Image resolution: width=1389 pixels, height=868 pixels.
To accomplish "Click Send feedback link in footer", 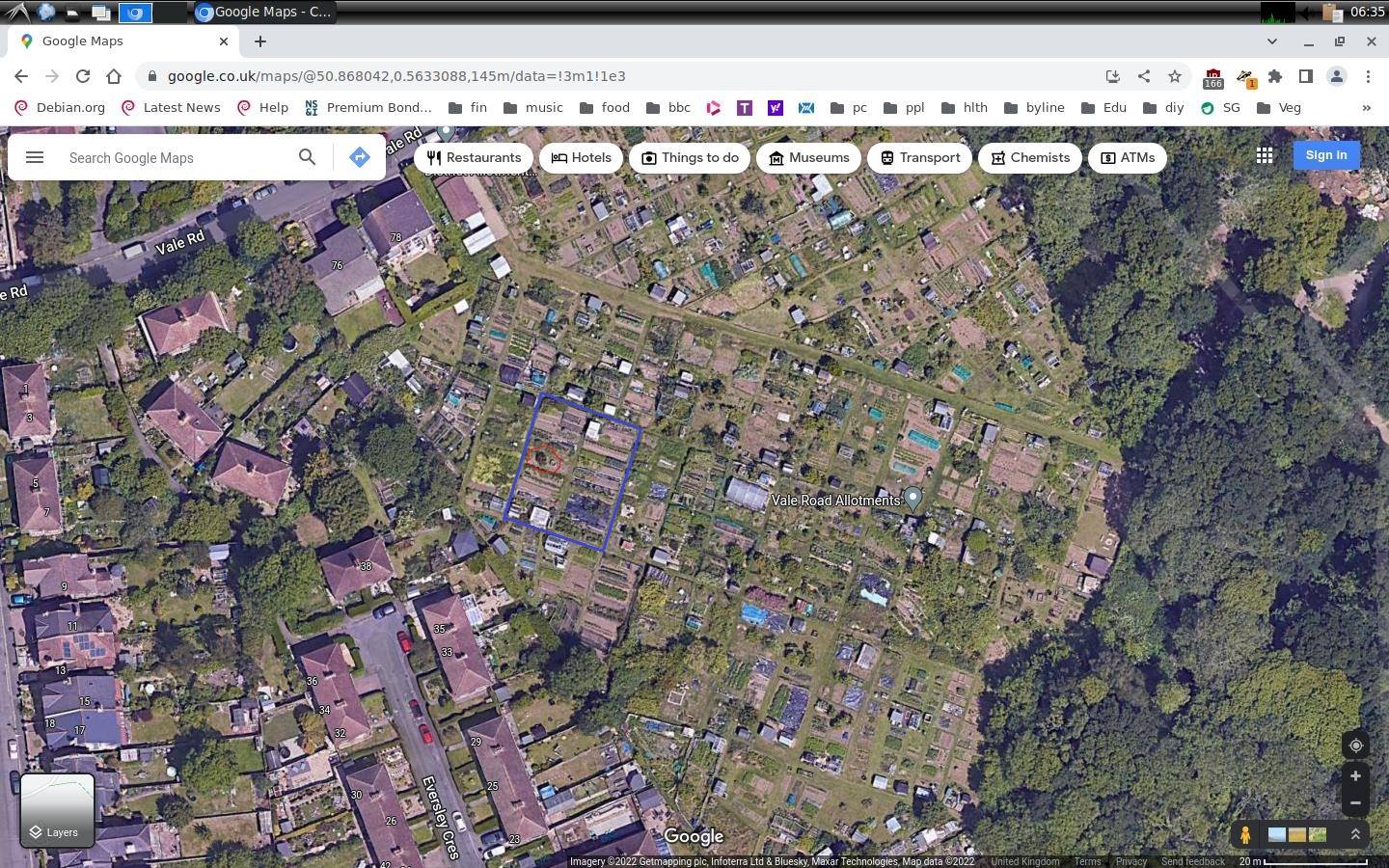I will [1192, 861].
